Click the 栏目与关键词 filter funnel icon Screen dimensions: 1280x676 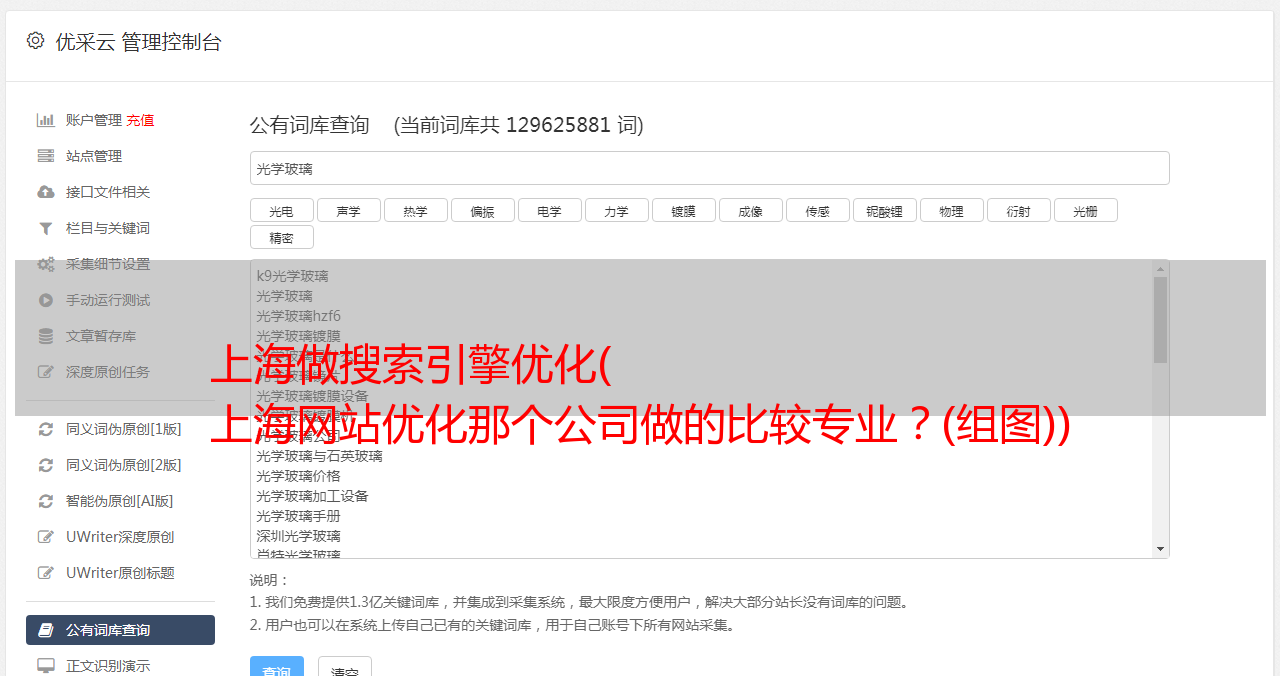pyautogui.click(x=46, y=228)
